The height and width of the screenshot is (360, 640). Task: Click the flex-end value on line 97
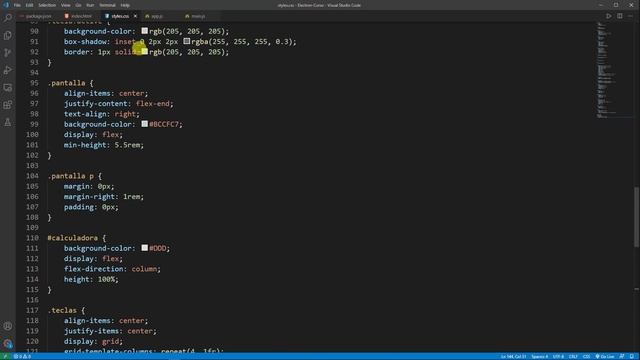coord(153,104)
